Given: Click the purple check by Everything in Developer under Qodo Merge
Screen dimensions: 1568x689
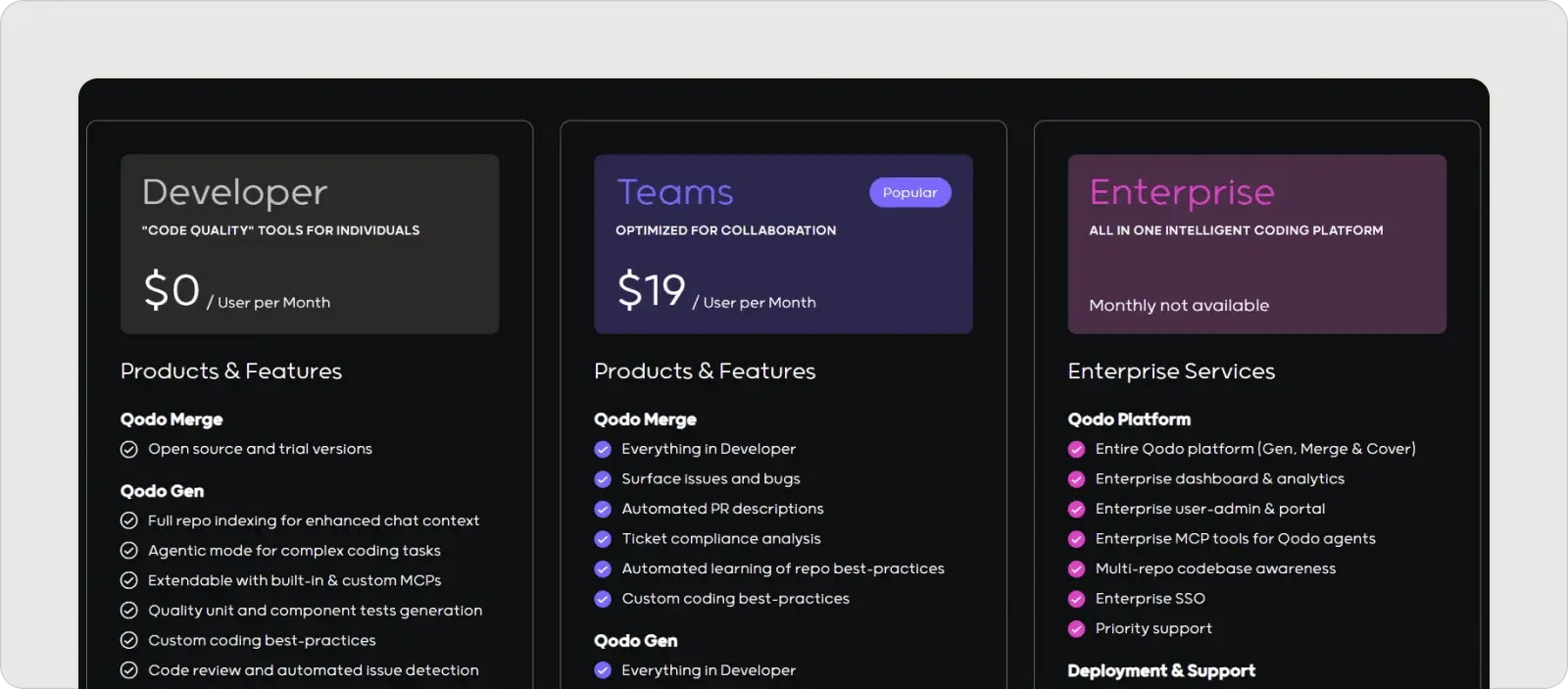Looking at the screenshot, I should pos(603,449).
